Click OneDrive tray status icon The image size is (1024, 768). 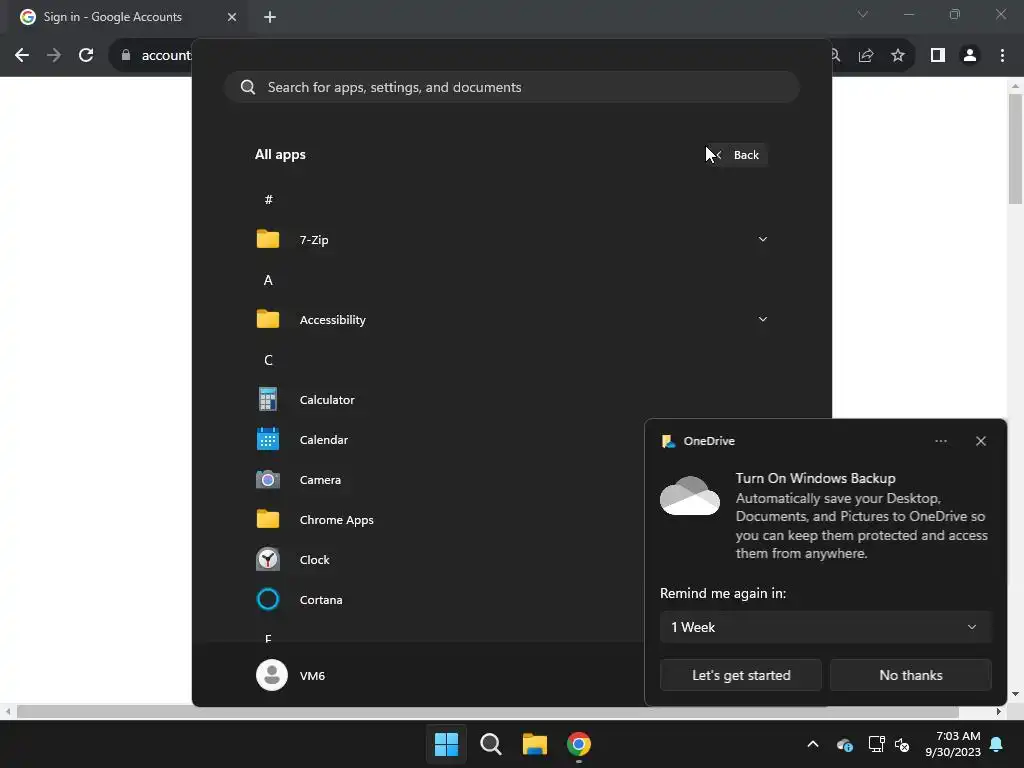[844, 744]
